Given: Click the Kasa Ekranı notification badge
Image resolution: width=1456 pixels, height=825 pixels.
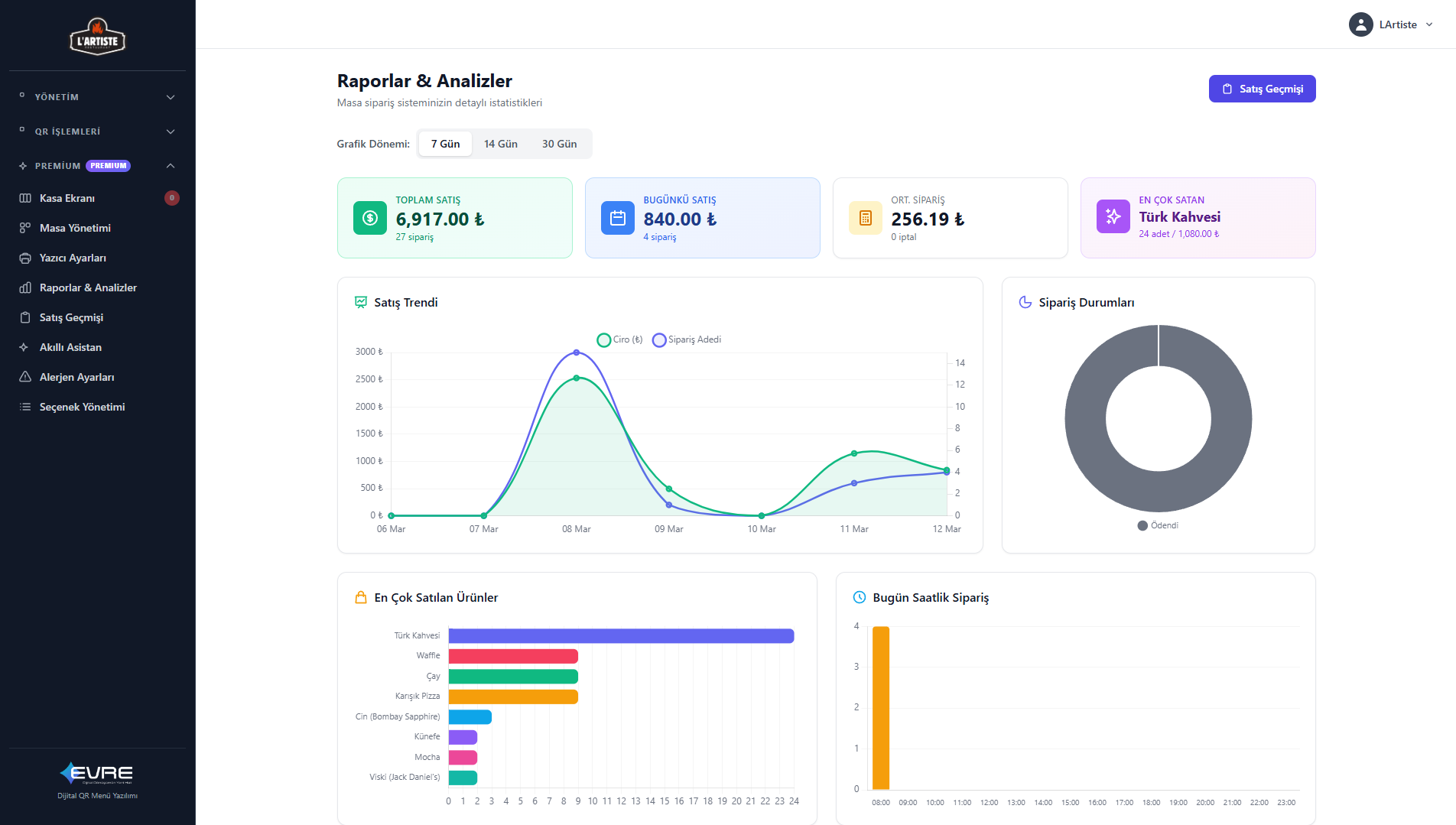Looking at the screenshot, I should click(x=172, y=198).
